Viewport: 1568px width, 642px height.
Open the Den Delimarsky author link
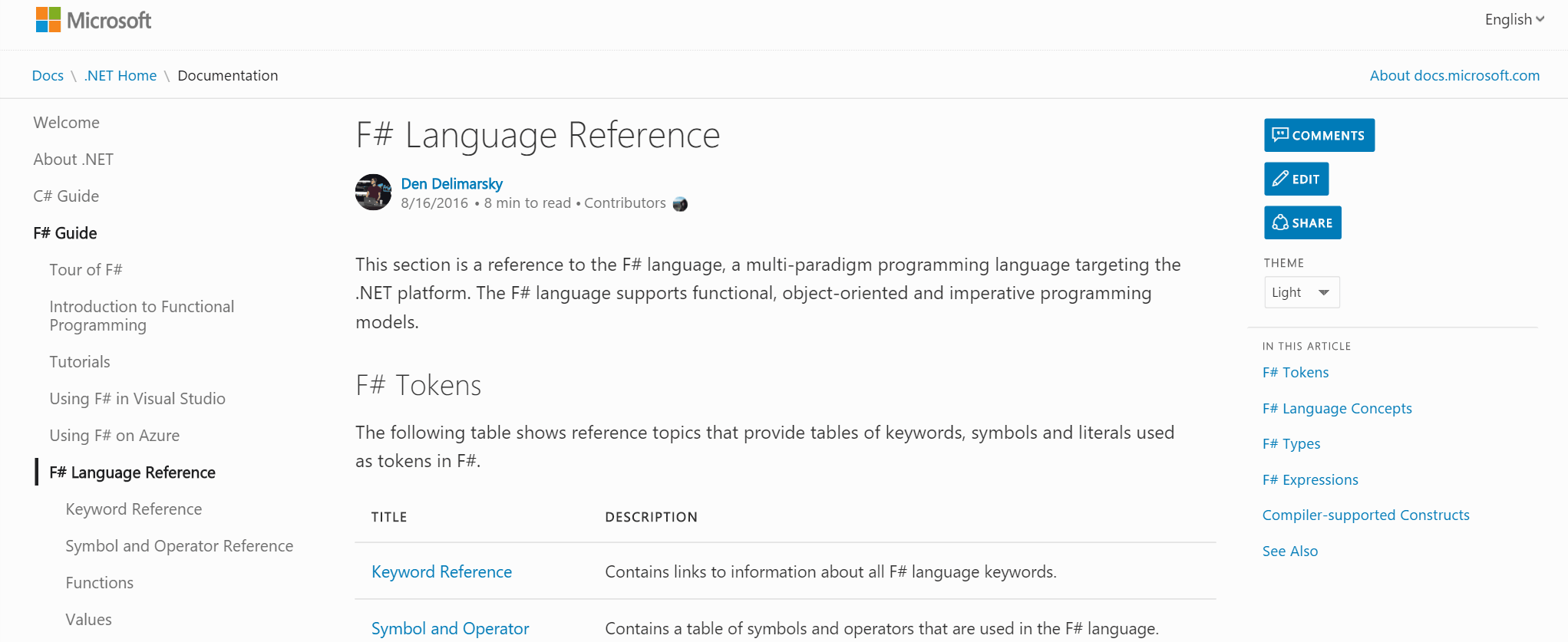(452, 184)
